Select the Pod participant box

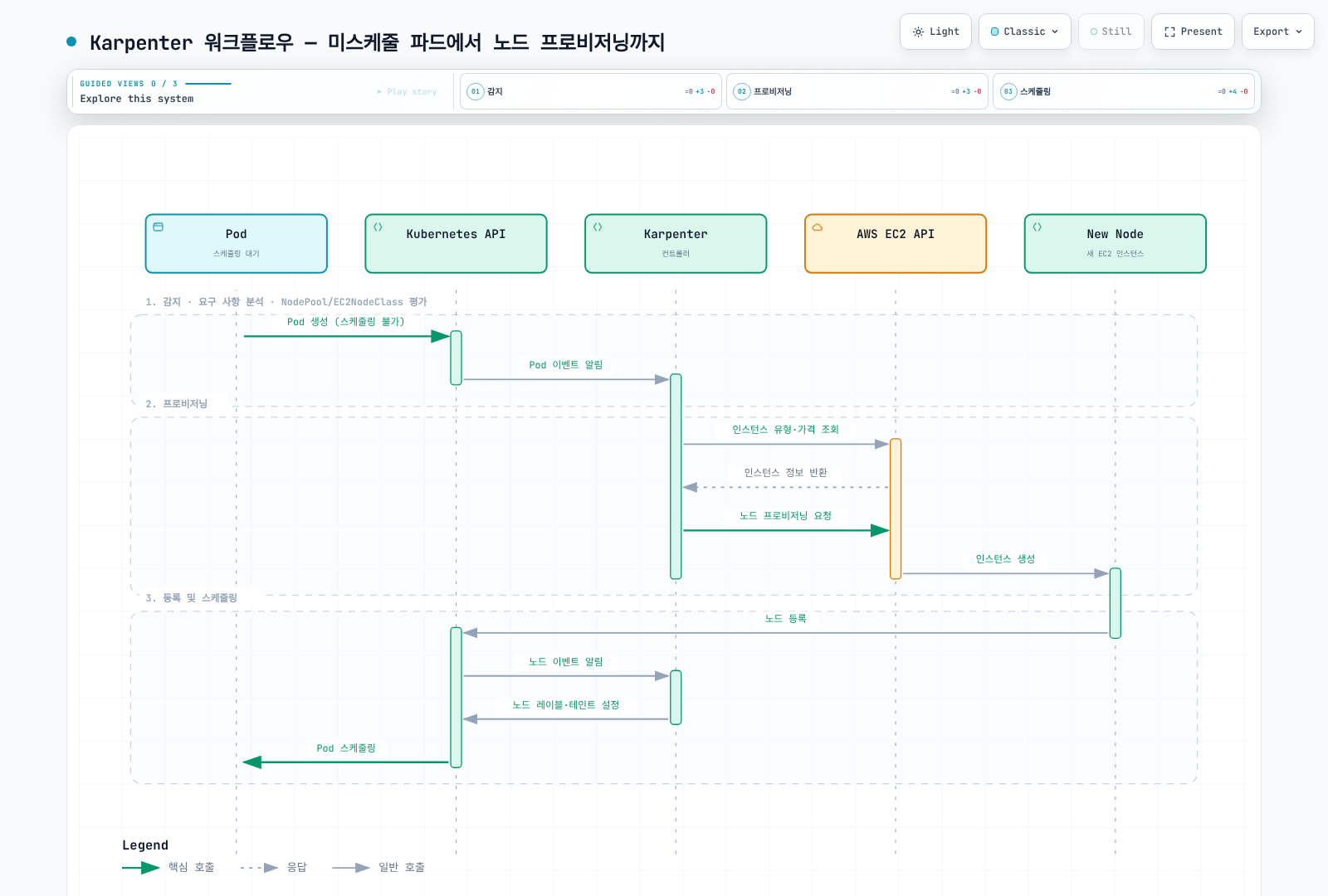coord(237,243)
